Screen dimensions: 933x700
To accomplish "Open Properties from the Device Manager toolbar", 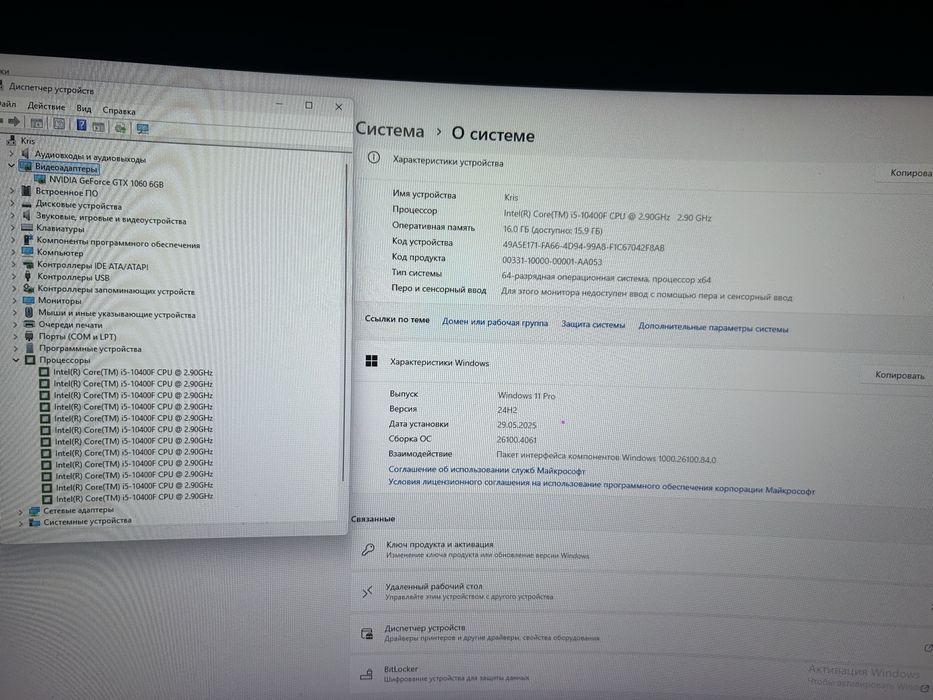I will 59,124.
